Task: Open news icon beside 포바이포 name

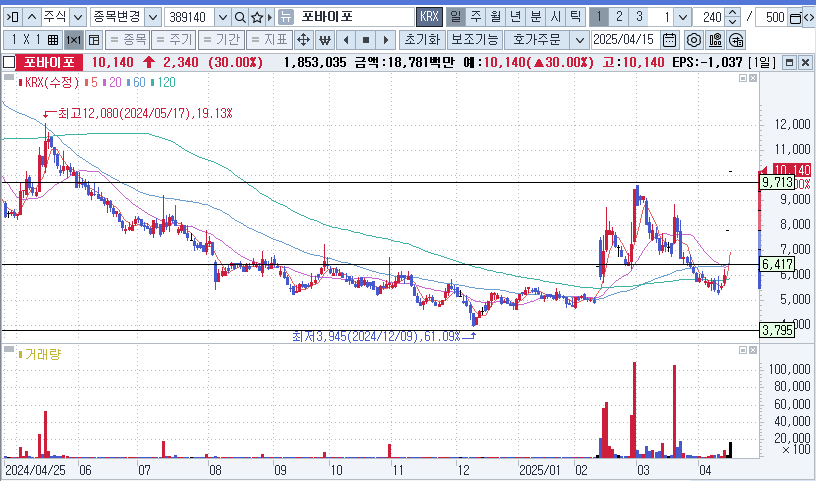Action: 285,17
